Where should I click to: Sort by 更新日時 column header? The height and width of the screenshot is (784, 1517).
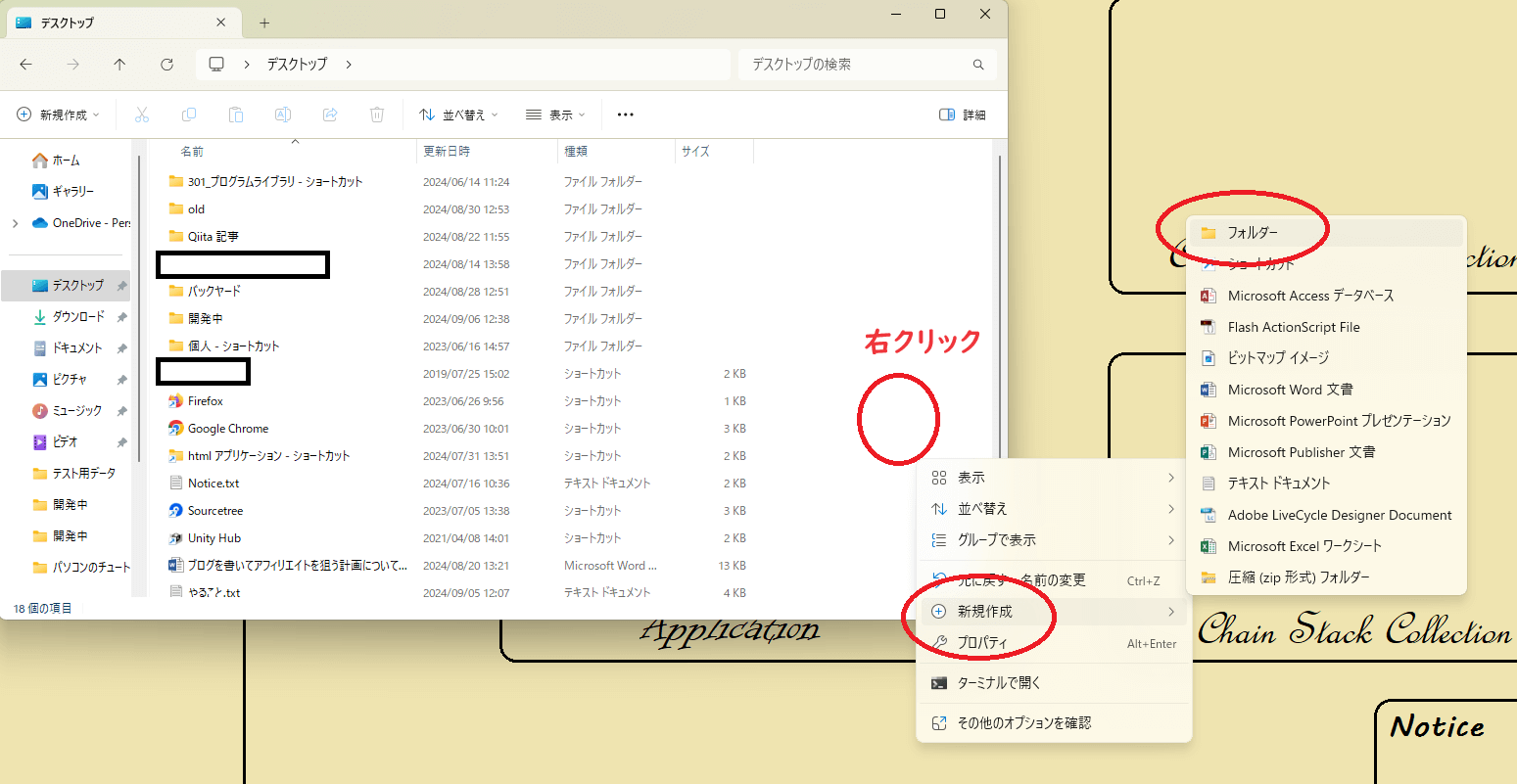(x=447, y=152)
